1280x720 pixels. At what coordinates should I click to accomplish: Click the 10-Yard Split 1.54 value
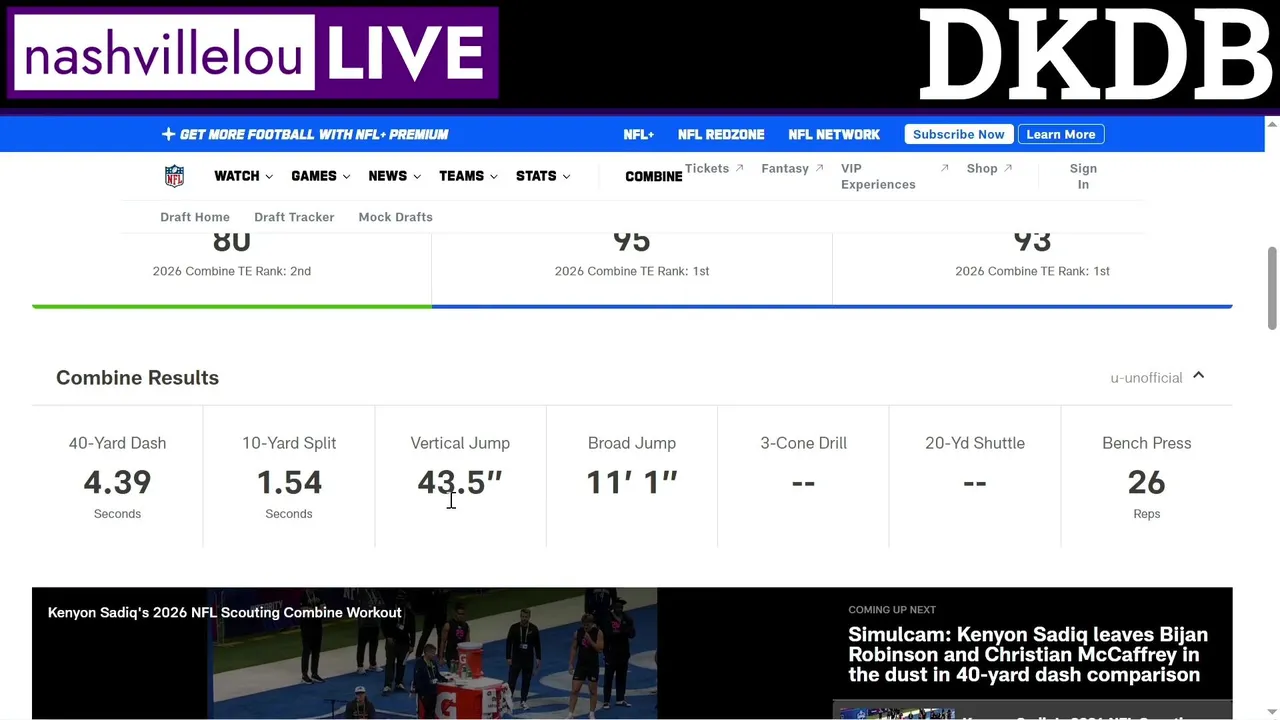point(289,483)
